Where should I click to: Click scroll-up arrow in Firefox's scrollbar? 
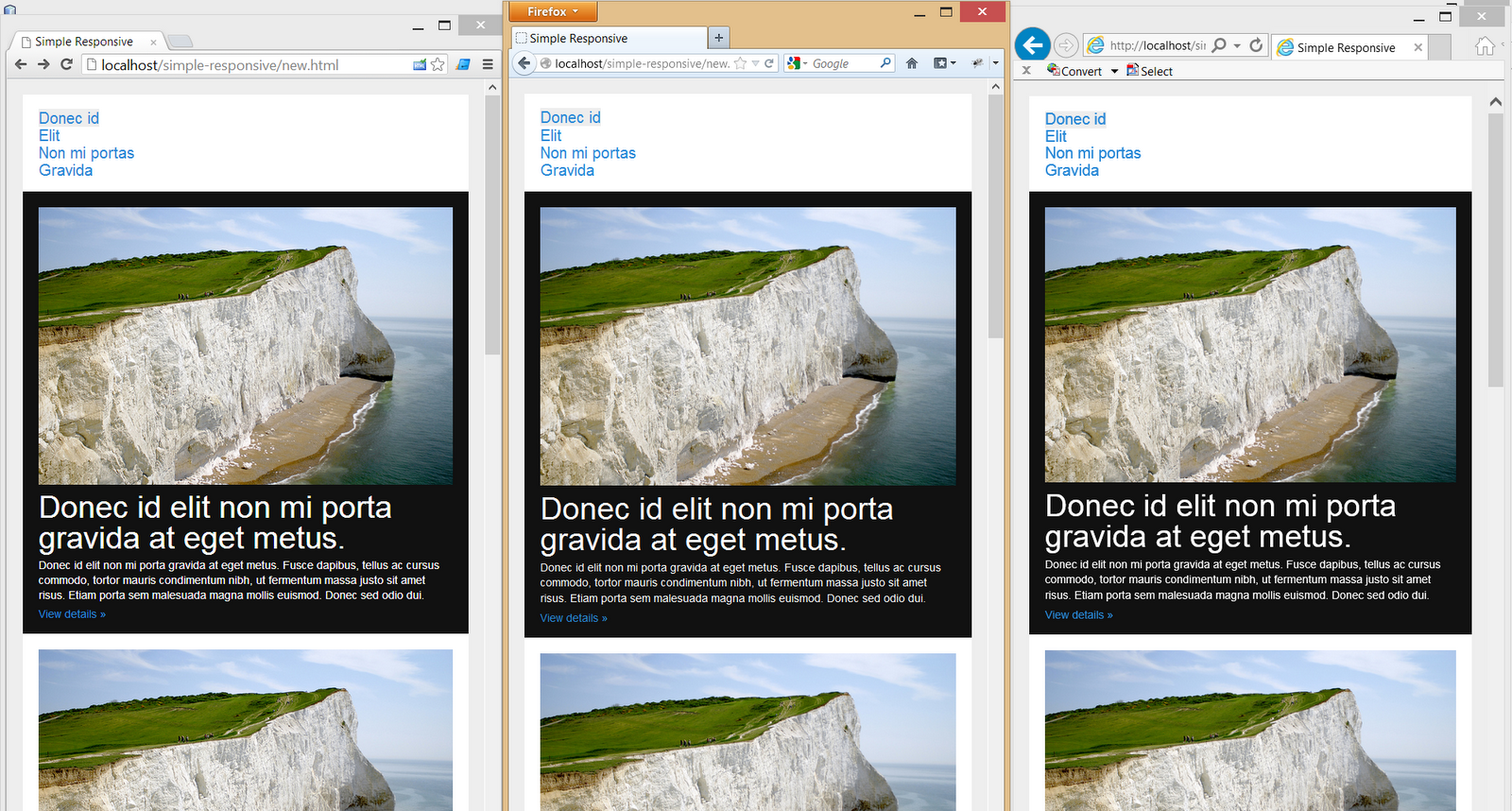pyautogui.click(x=995, y=87)
